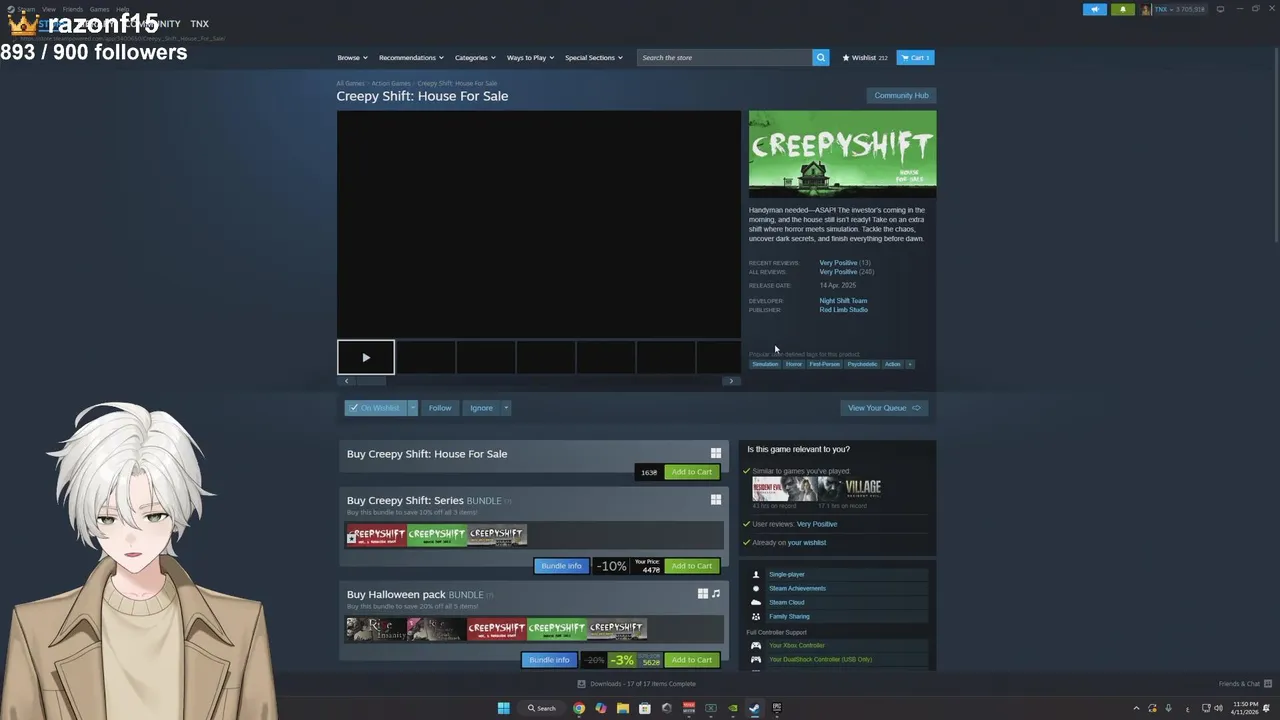
Task: Expand the On Wishlist dropdown arrow
Action: click(412, 408)
